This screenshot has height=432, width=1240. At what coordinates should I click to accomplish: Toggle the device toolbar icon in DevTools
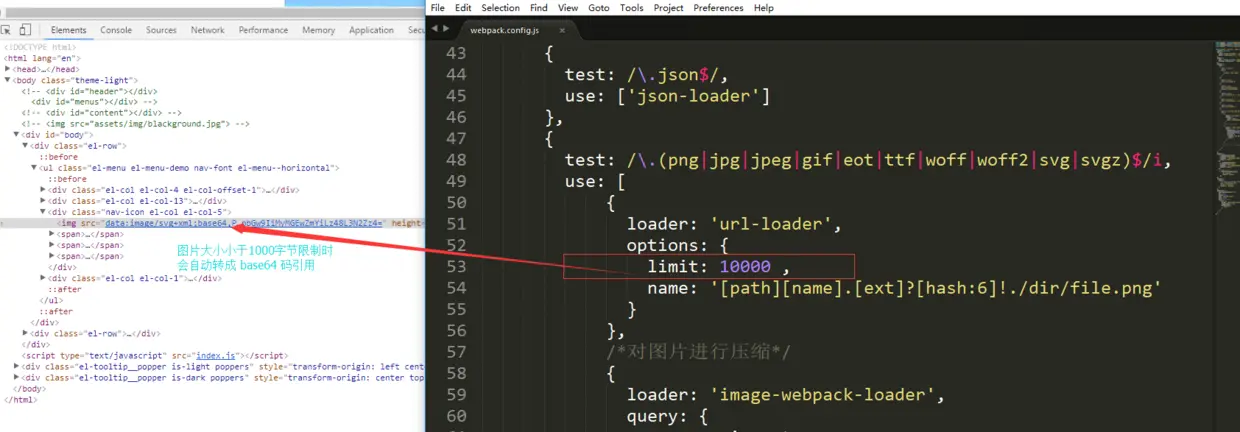pos(25,30)
